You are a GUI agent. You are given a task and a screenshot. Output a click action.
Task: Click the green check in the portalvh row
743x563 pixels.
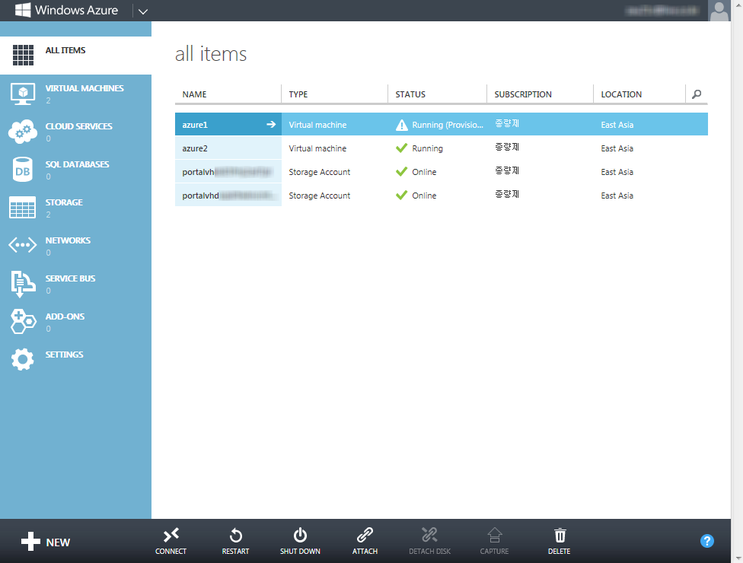tap(401, 171)
